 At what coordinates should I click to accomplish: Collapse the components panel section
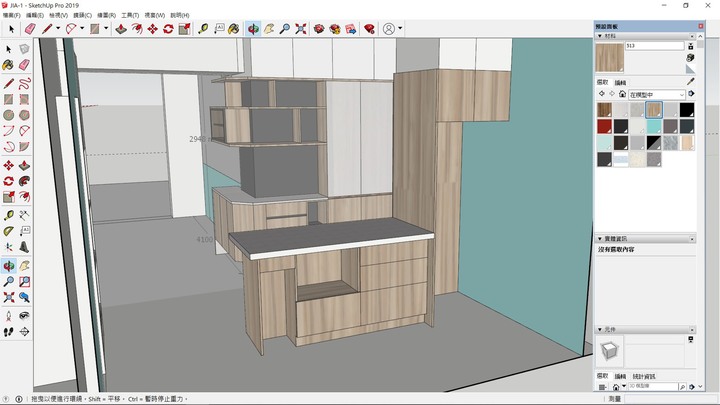(600, 330)
